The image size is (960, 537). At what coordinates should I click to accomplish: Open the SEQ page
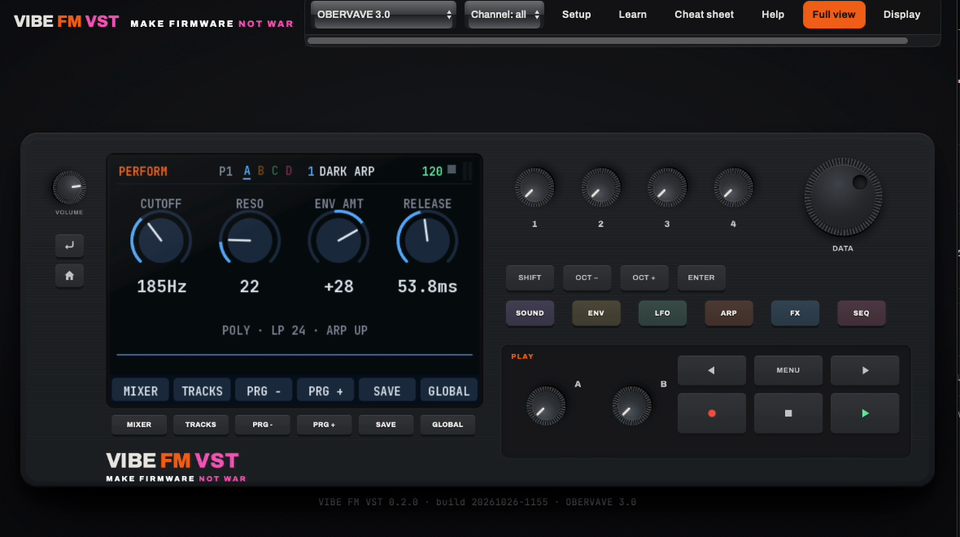point(861,313)
